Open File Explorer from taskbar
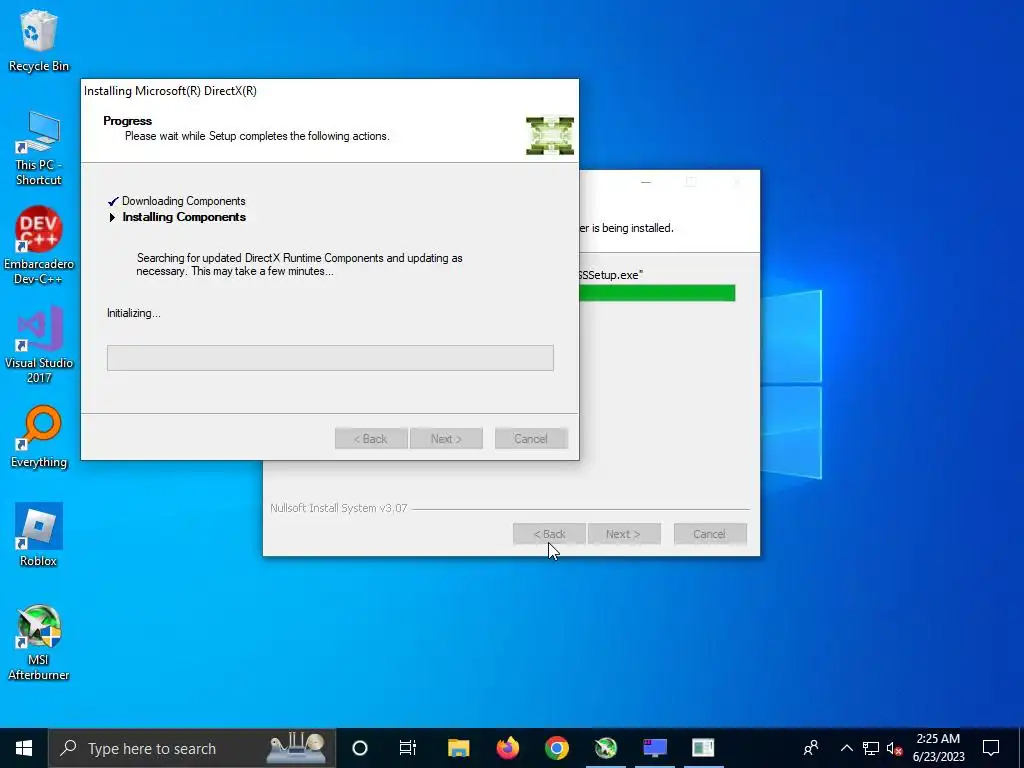This screenshot has height=768, width=1024. tap(458, 748)
